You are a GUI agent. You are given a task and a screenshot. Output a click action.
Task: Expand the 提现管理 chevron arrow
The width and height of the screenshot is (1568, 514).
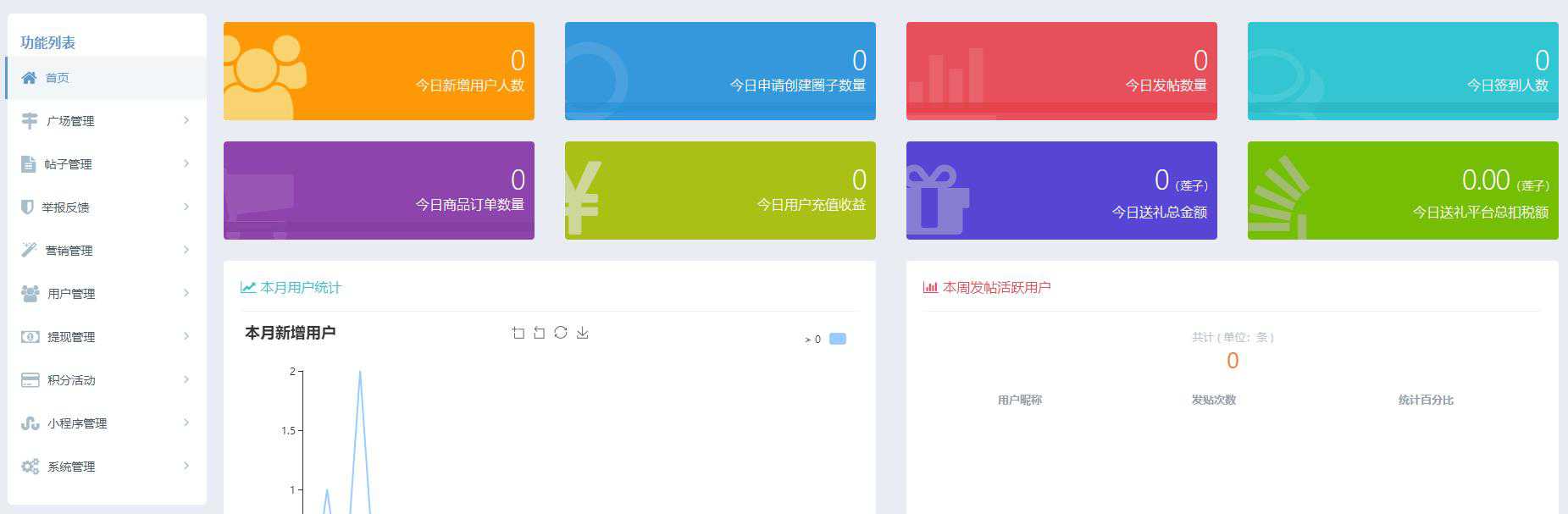pyautogui.click(x=186, y=337)
